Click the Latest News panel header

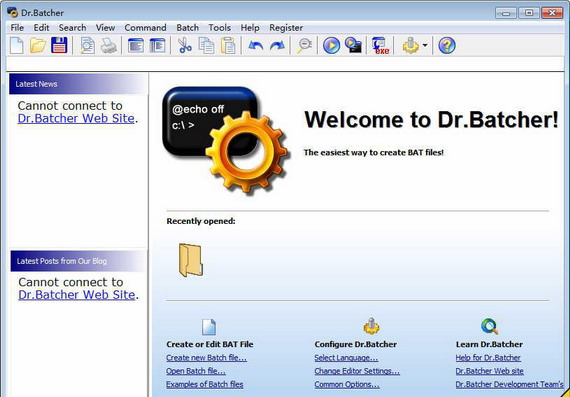(x=78, y=84)
